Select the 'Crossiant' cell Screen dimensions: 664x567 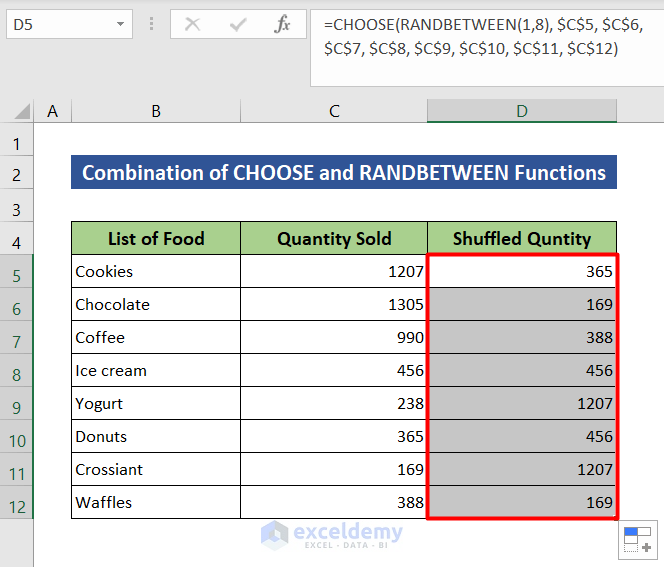click(x=156, y=470)
